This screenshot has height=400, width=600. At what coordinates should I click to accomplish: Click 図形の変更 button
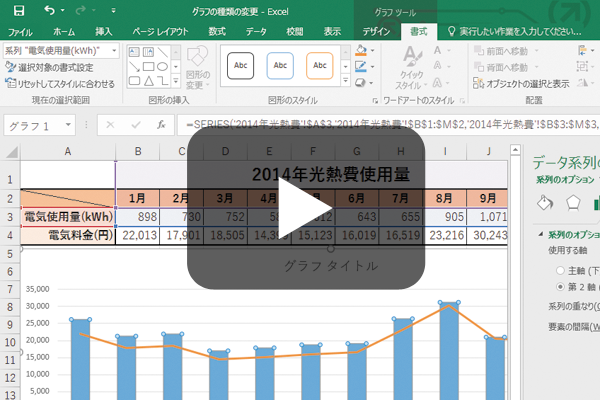coord(197,68)
